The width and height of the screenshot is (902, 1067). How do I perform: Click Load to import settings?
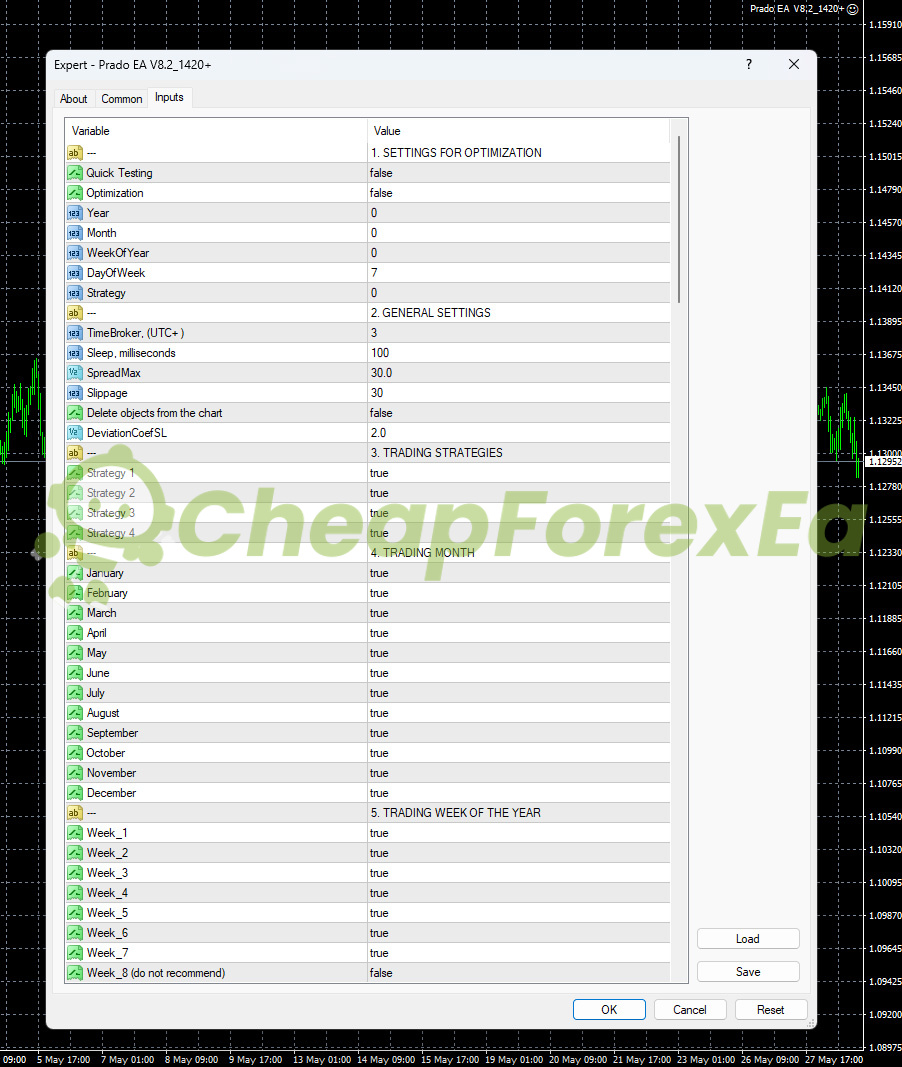[748, 939]
